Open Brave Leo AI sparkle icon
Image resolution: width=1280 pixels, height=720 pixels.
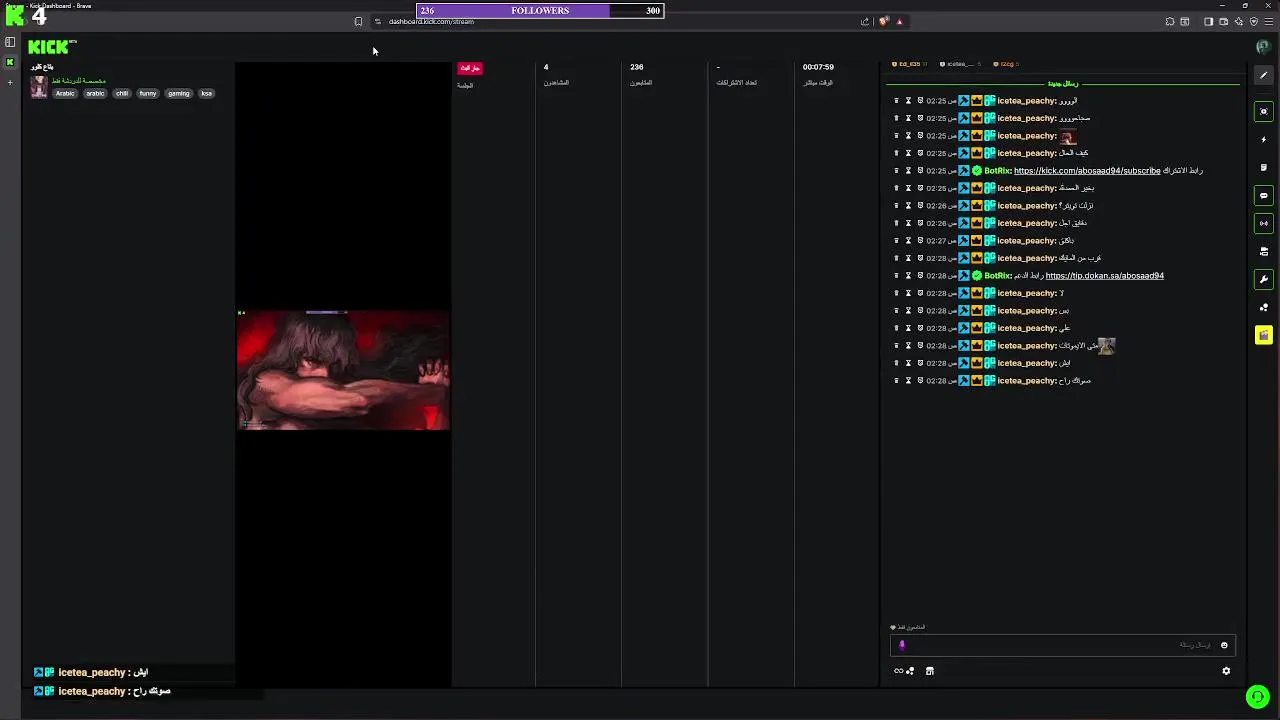point(1239,21)
